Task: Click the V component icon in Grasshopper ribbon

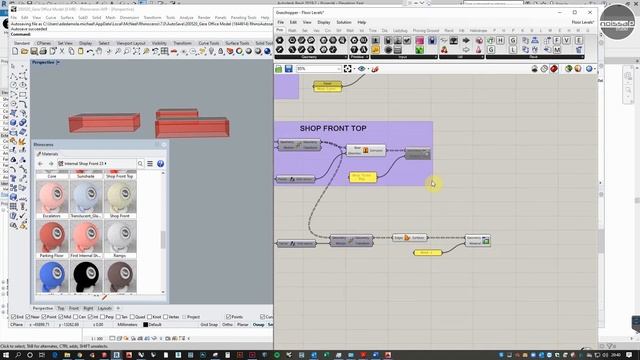Action: pyautogui.click(x=566, y=40)
